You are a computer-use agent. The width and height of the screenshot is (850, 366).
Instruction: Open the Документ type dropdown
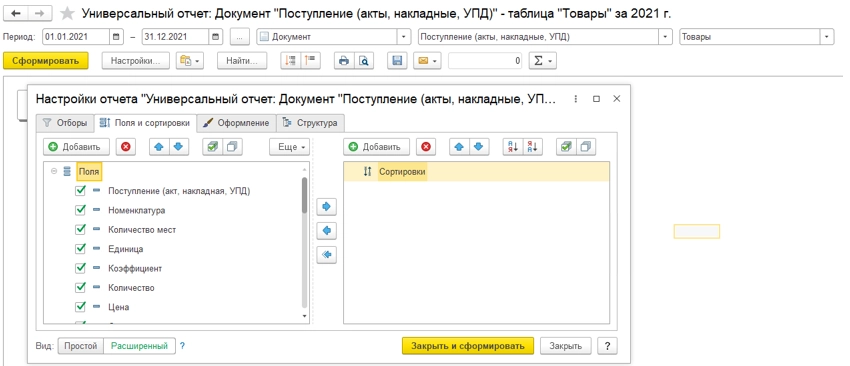(x=404, y=37)
